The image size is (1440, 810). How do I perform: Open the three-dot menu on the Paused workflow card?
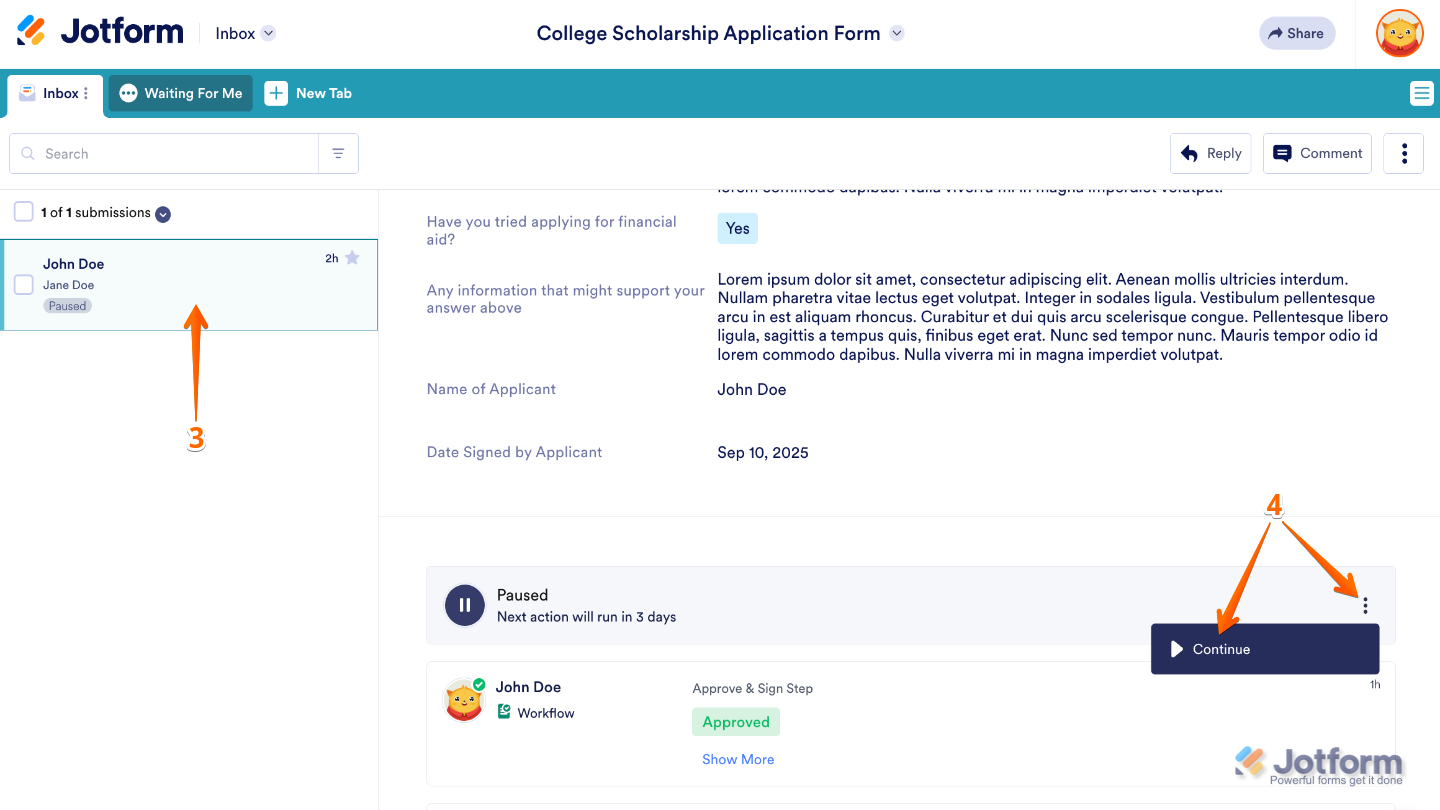(x=1365, y=604)
